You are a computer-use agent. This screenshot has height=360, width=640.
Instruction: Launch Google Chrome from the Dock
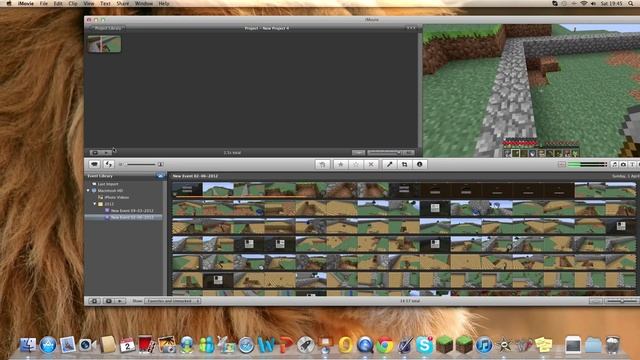384,345
